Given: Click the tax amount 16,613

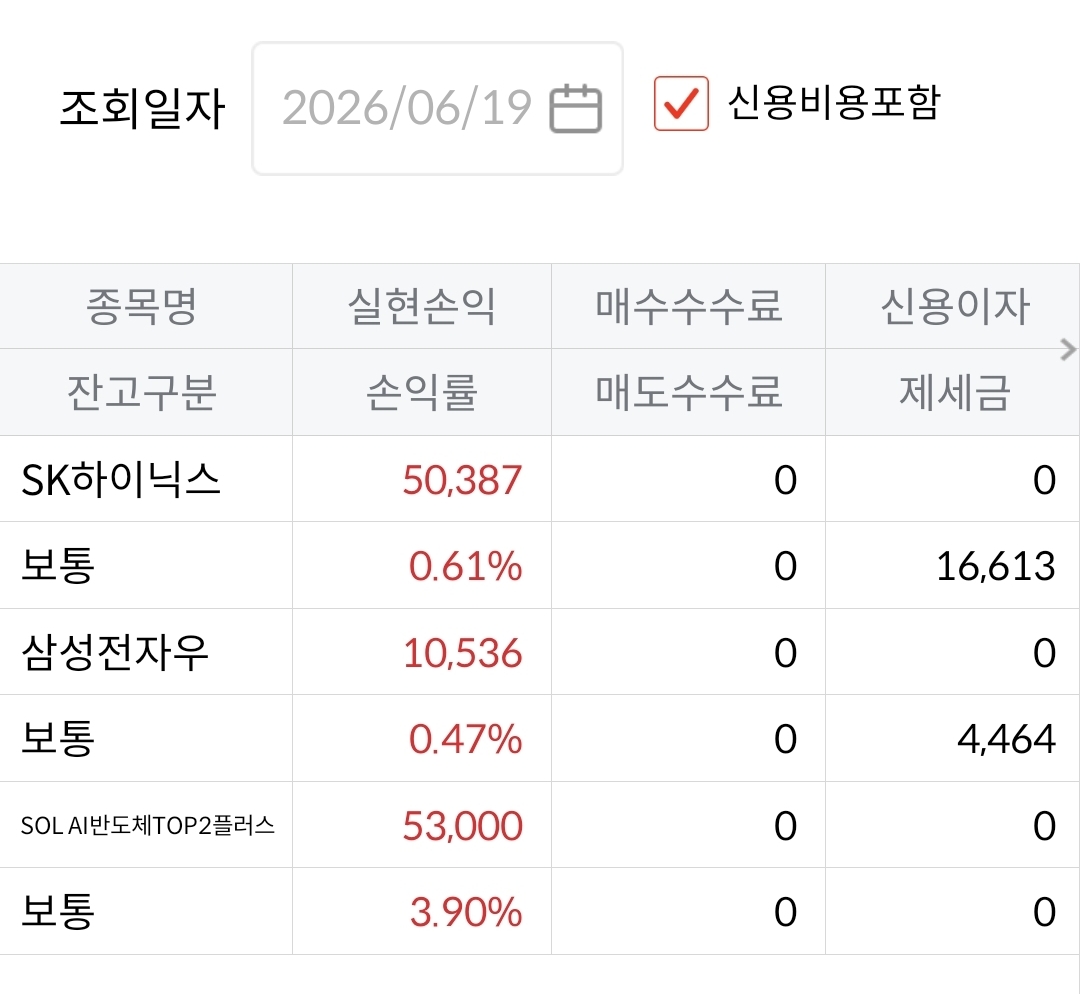Looking at the screenshot, I should (996, 566).
